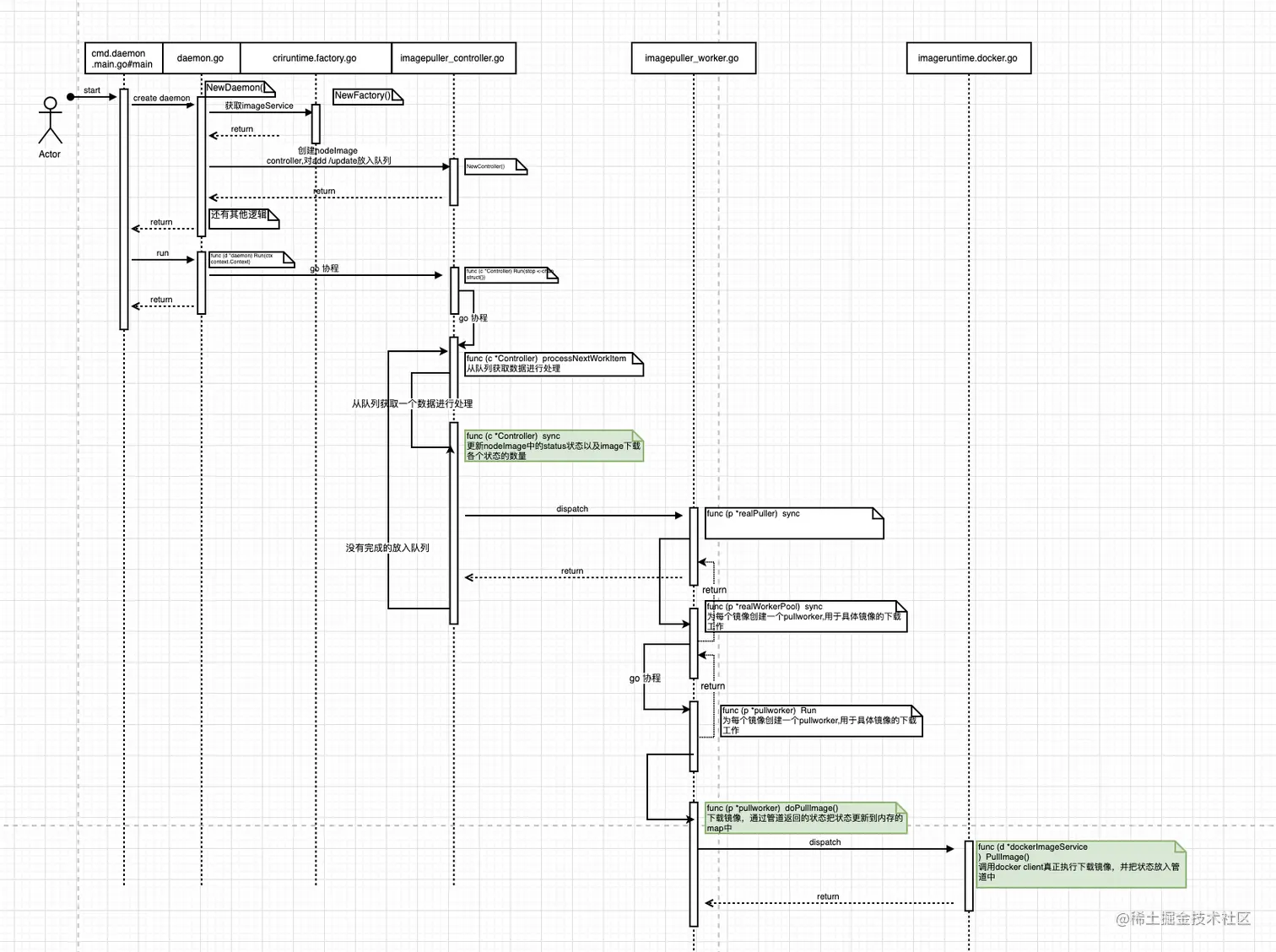Select the imagepuller_controller.go lifeline header
Viewport: 1276px width, 952px height.
click(x=454, y=57)
